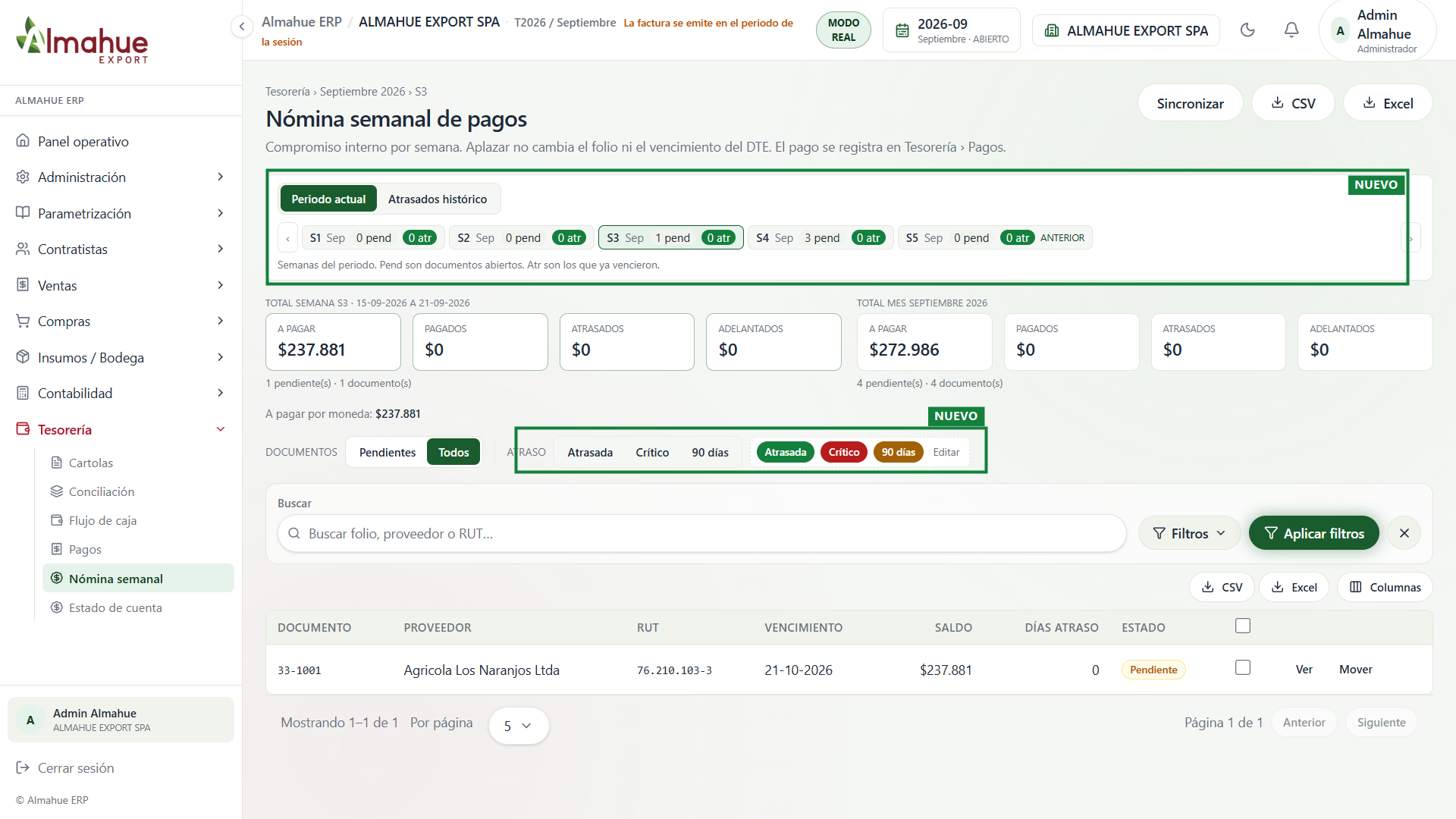Expand Administración menu
The image size is (1456, 819).
tap(121, 177)
